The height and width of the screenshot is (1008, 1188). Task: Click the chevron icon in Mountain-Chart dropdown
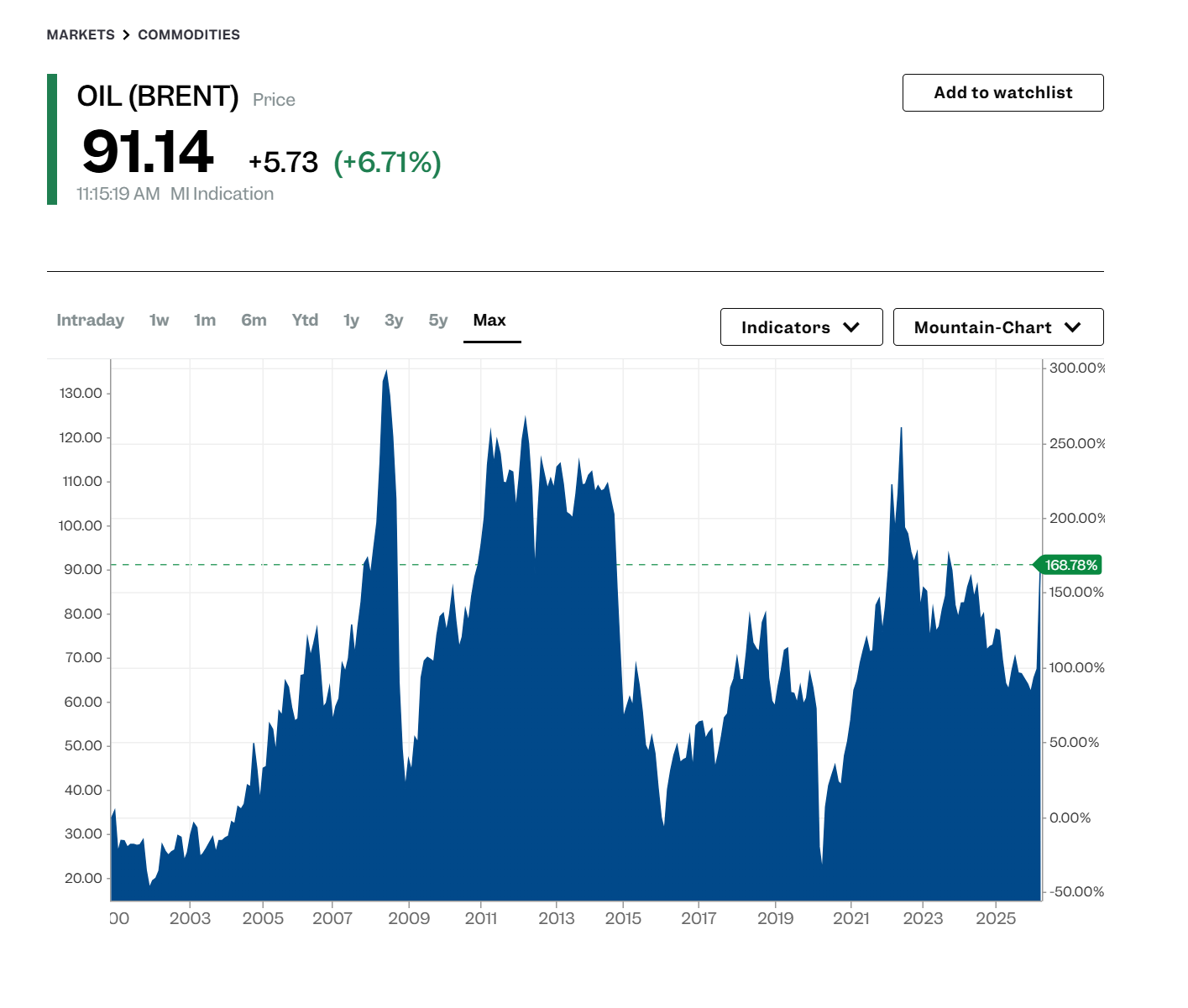pos(1072,327)
